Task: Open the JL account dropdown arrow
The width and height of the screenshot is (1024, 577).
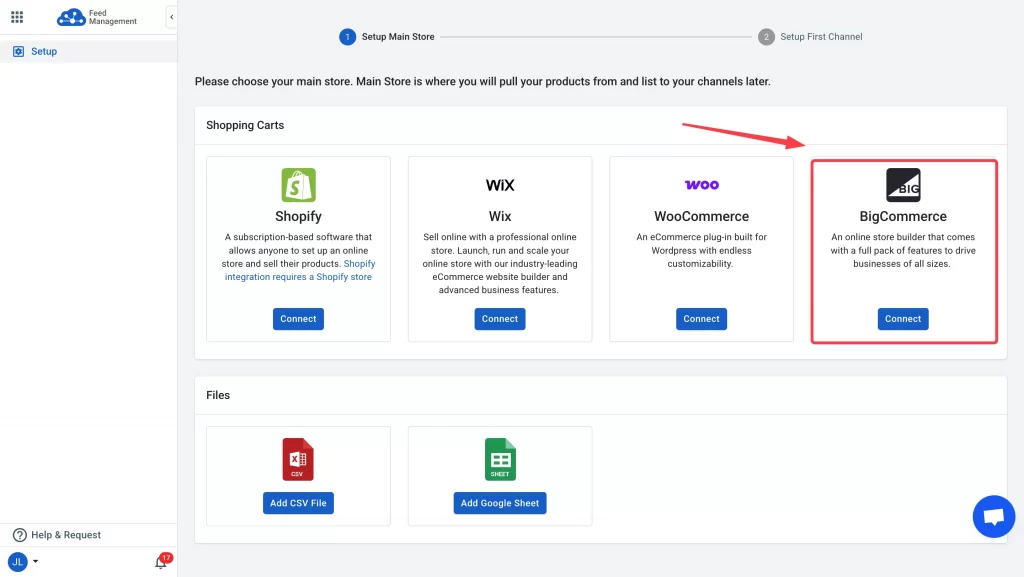Action: tap(34, 562)
